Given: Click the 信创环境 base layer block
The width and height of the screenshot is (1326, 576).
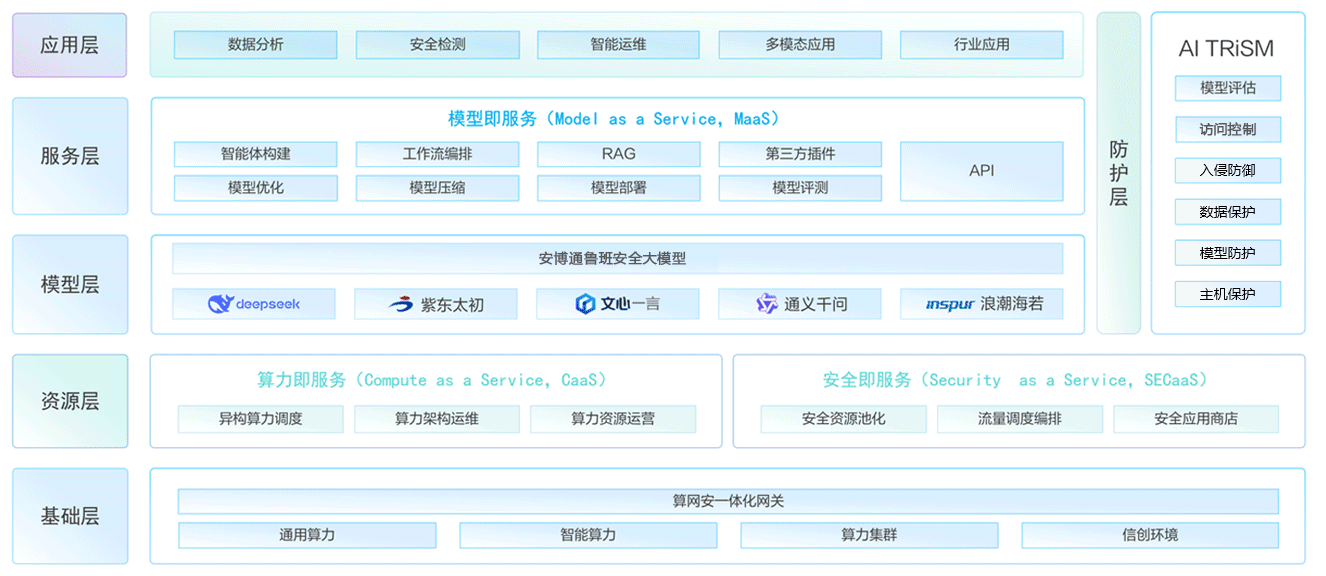Looking at the screenshot, I should pos(1149,535).
